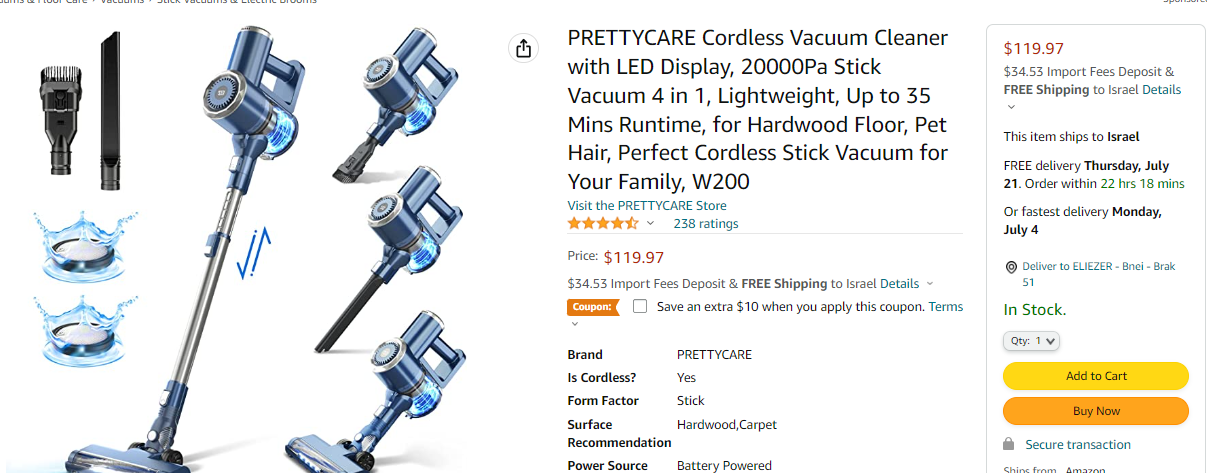The height and width of the screenshot is (473, 1207).
Task: Click the lower washable filter thumbnail image
Action: pyautogui.click(x=84, y=330)
